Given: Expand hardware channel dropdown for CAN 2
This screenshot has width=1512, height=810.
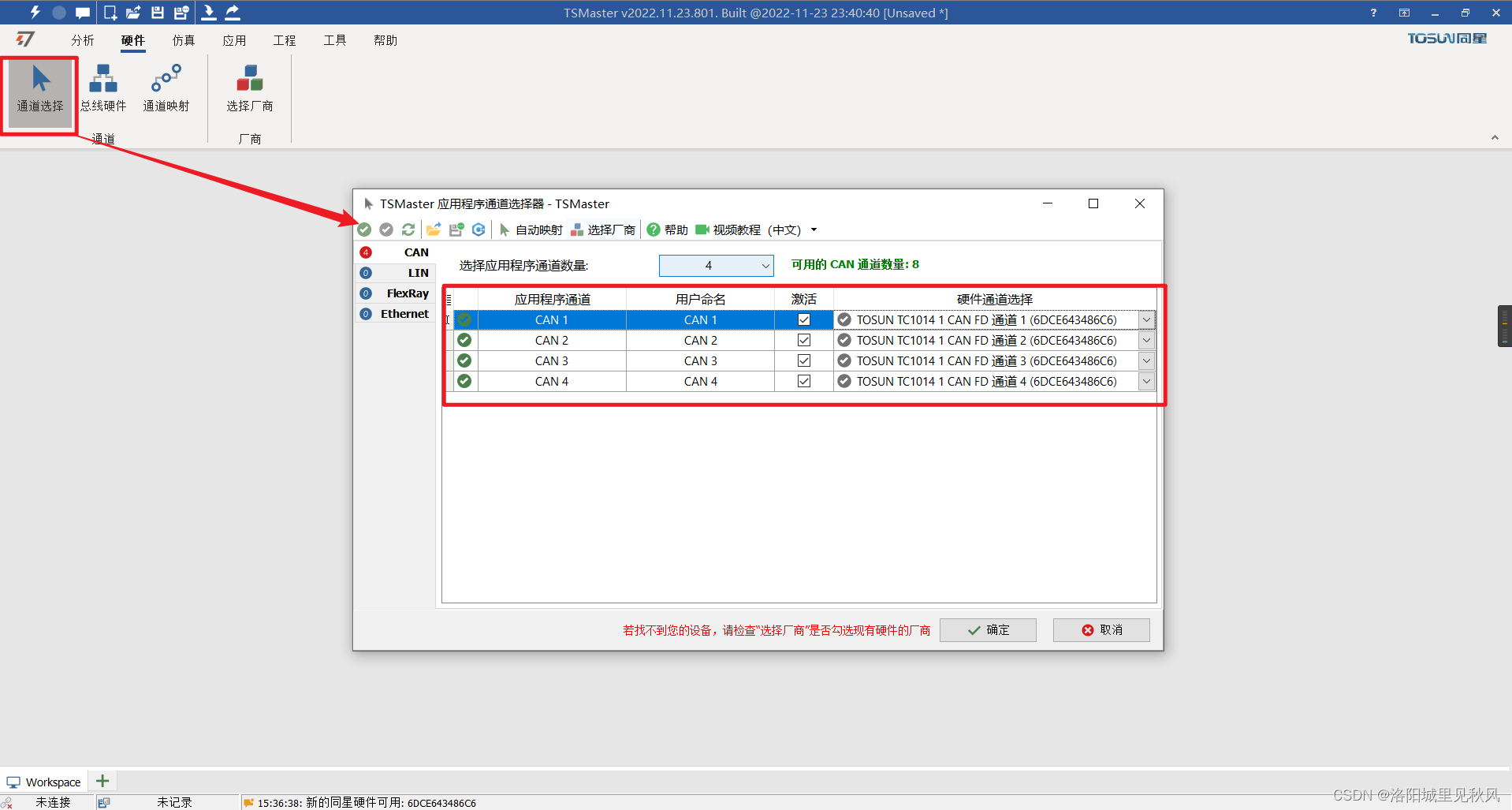Looking at the screenshot, I should pos(1146,340).
